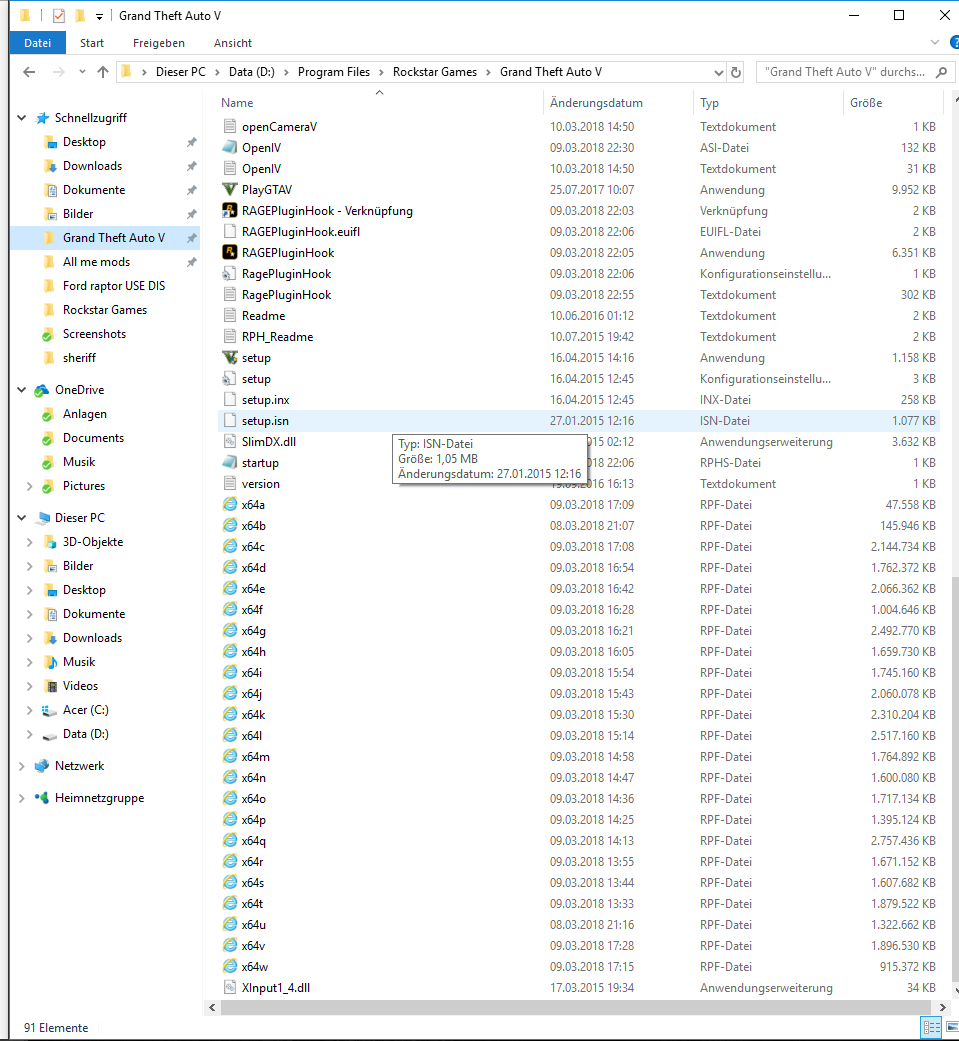
Task: Refresh the folder view
Action: [x=736, y=72]
